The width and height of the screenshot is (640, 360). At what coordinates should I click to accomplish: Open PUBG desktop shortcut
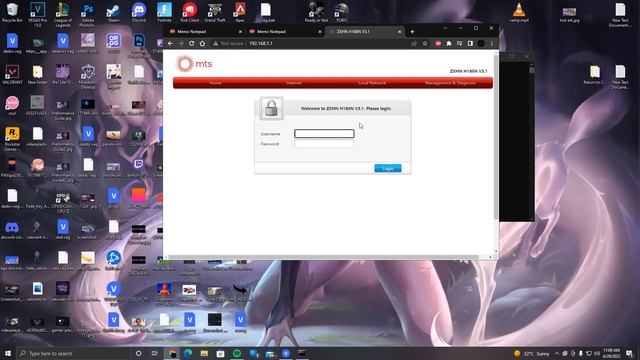click(341, 13)
